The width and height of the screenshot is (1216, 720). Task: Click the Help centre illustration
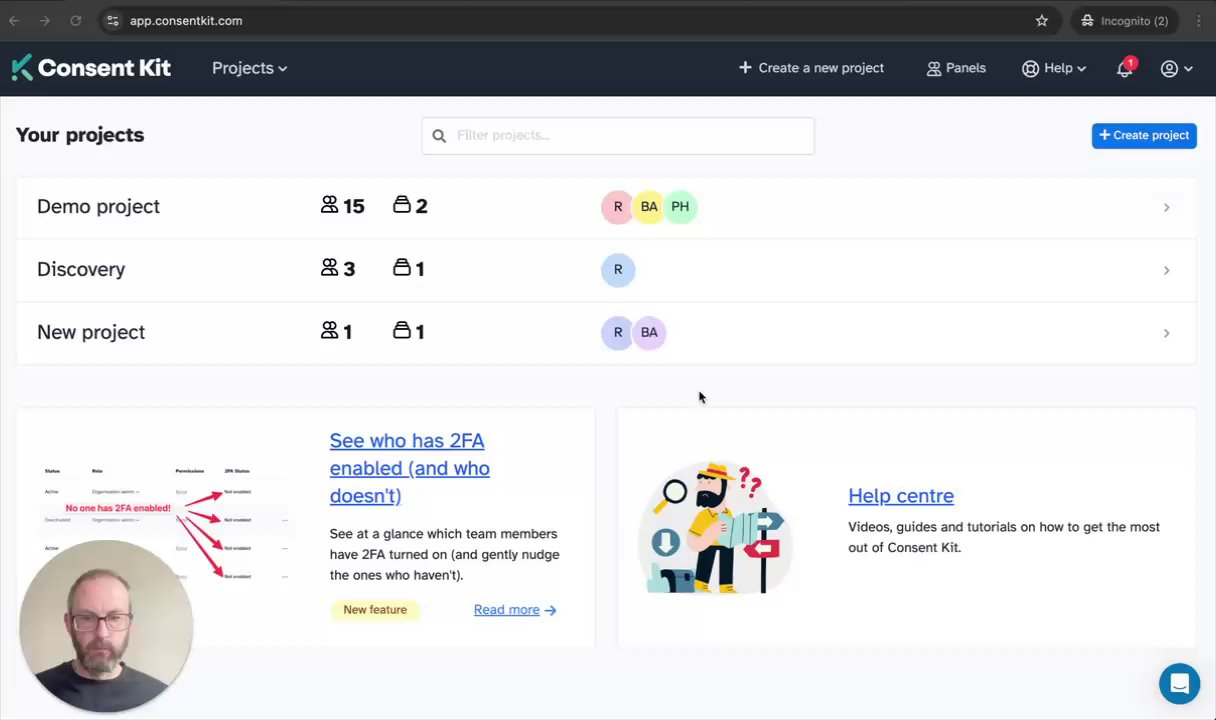pyautogui.click(x=716, y=527)
